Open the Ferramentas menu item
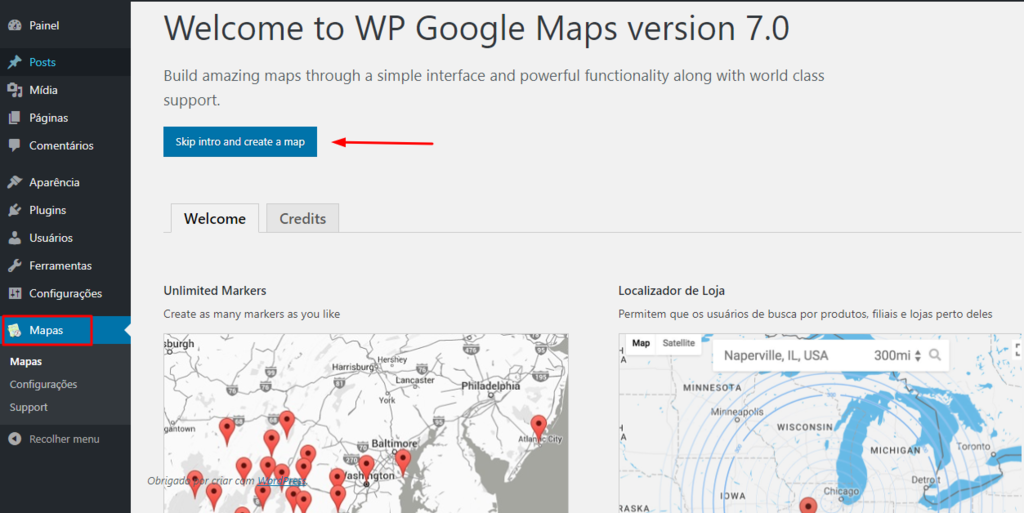The height and width of the screenshot is (513, 1024). tap(65, 266)
